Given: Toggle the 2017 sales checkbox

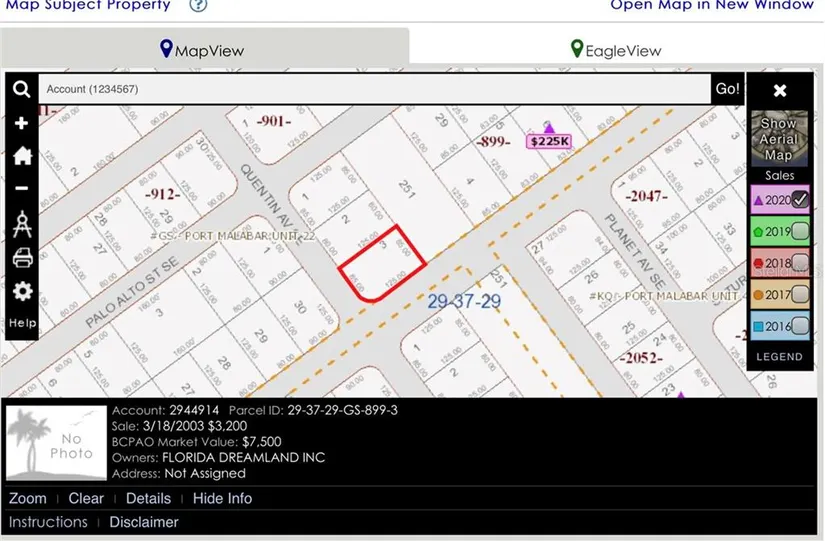Looking at the screenshot, I should click(799, 295).
